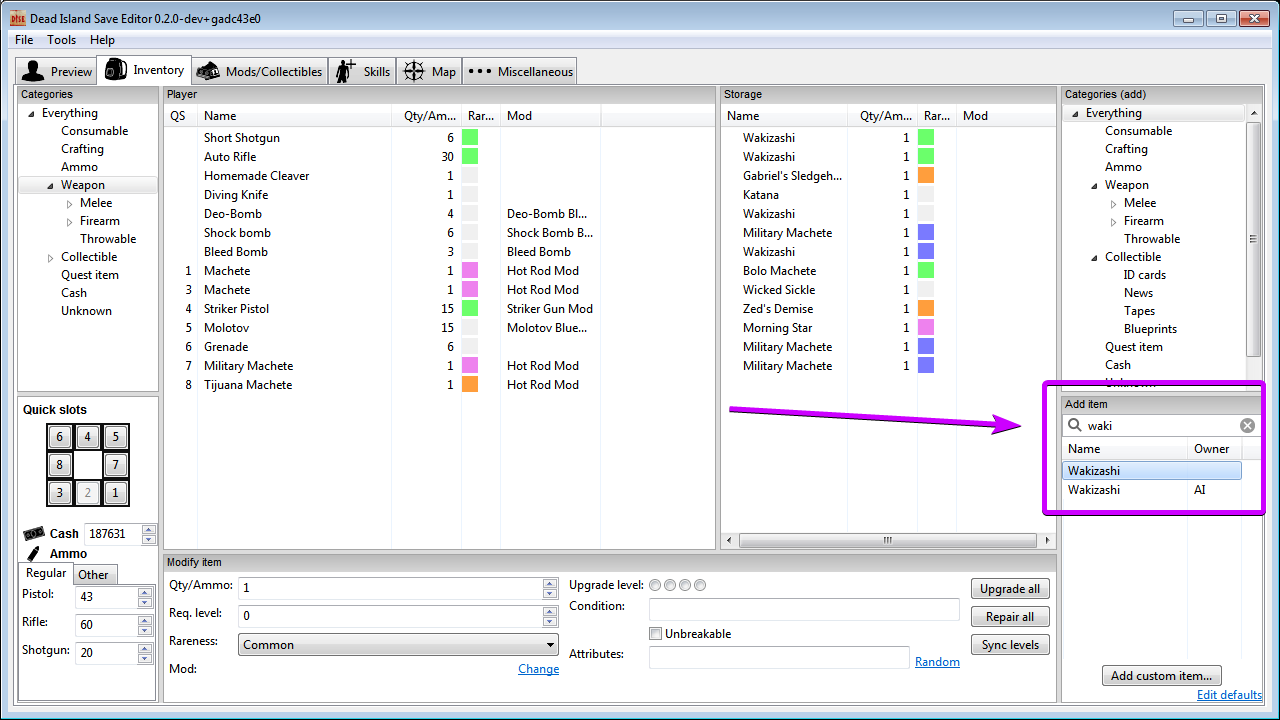
Task: Click the Repair all button
Action: click(x=1010, y=617)
